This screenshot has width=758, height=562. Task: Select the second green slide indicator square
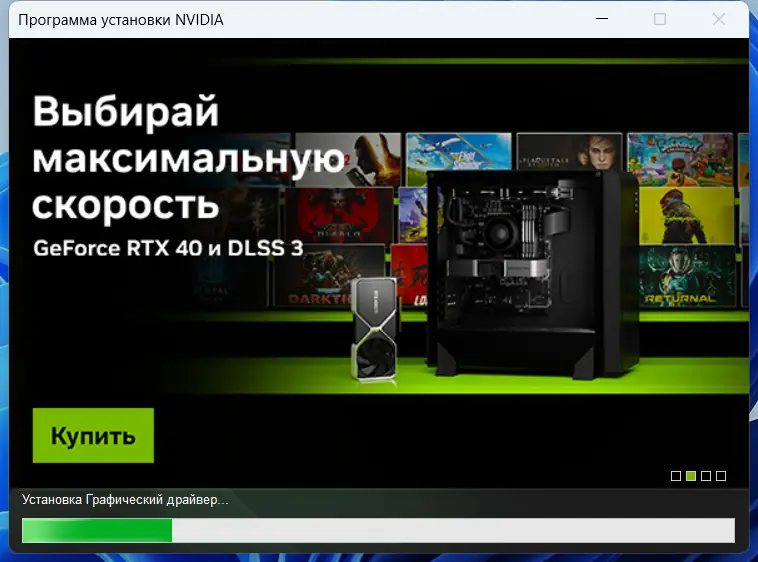pos(691,476)
